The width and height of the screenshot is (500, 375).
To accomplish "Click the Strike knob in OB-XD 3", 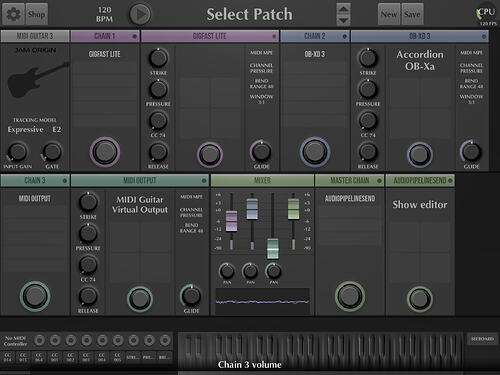I will (368, 58).
